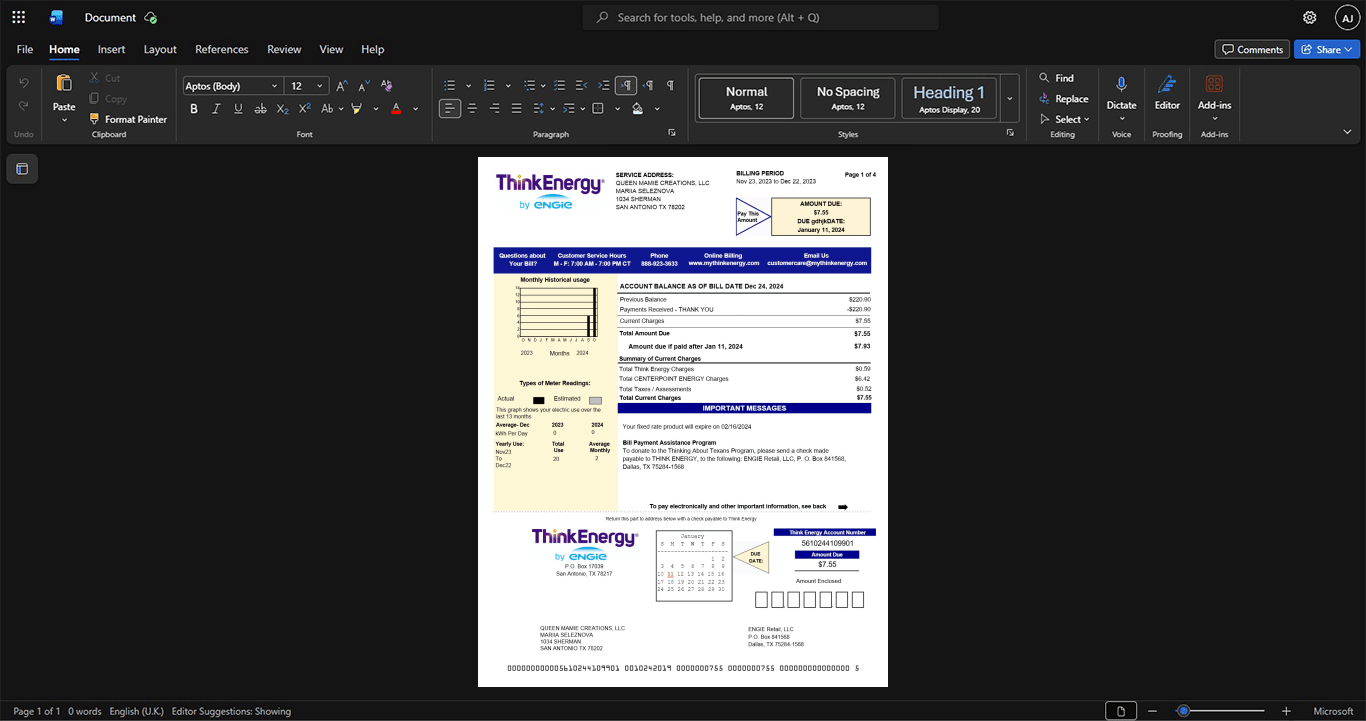
Task: Toggle align left for paragraph
Action: (x=450, y=108)
